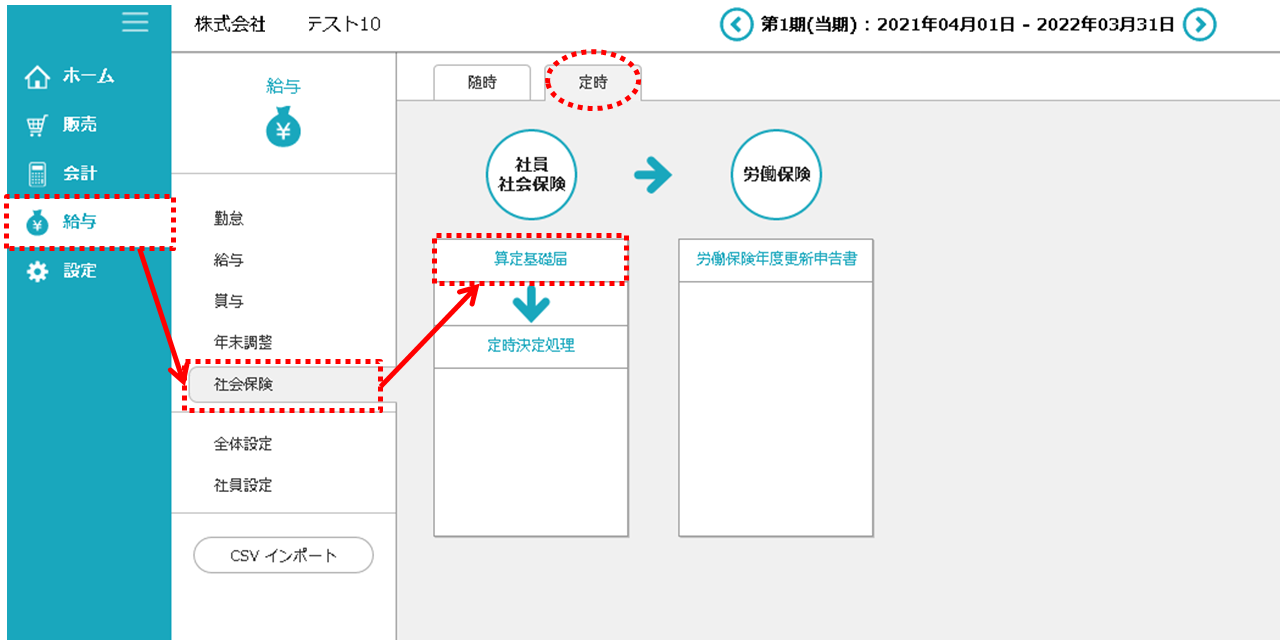The image size is (1280, 640).
Task: Open 労働保険年度更新申告書 link
Action: (x=776, y=259)
